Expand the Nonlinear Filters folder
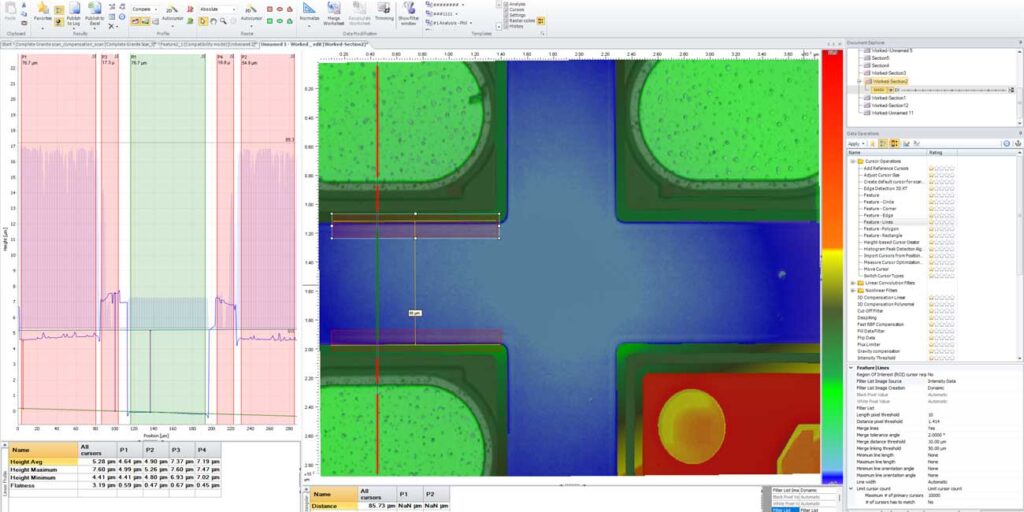The height and width of the screenshot is (512, 1024). (853, 290)
